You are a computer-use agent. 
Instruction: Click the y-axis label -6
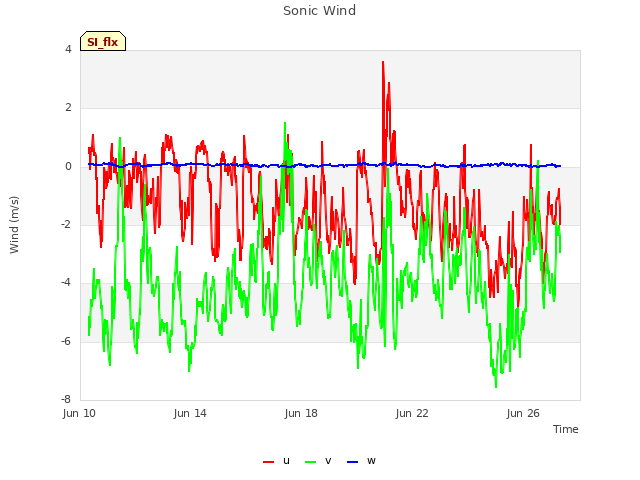tap(67, 341)
